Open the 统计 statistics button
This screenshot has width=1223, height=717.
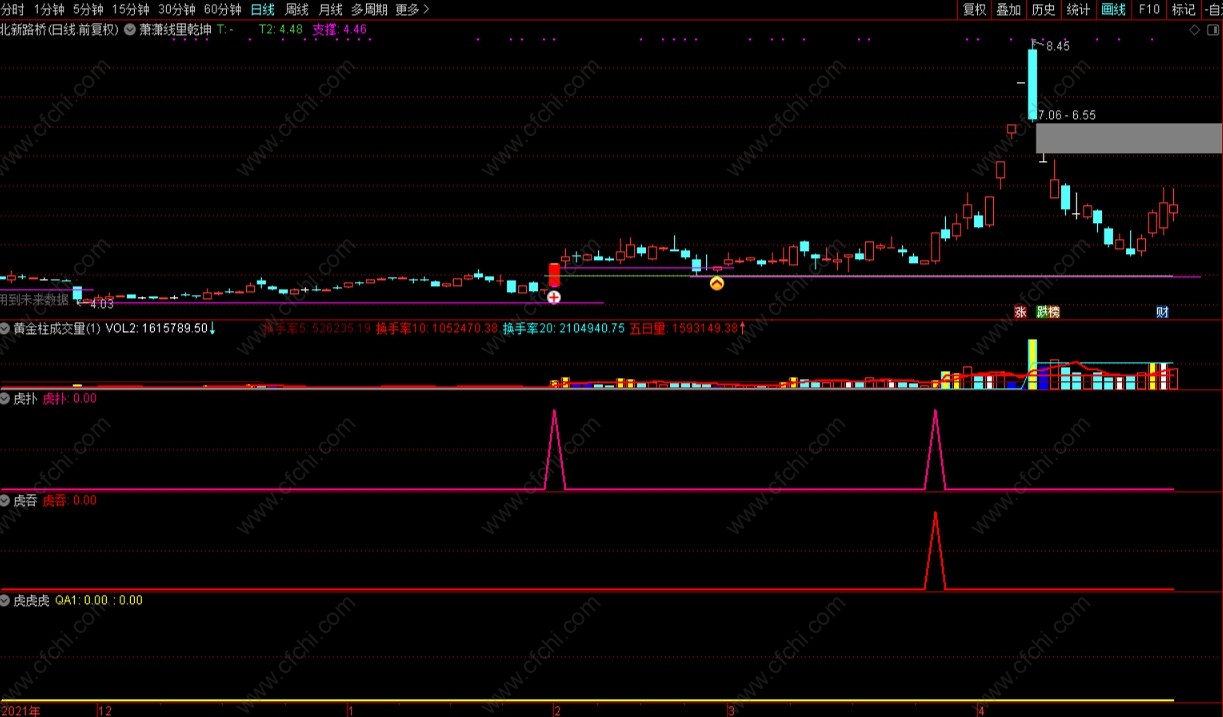1078,9
